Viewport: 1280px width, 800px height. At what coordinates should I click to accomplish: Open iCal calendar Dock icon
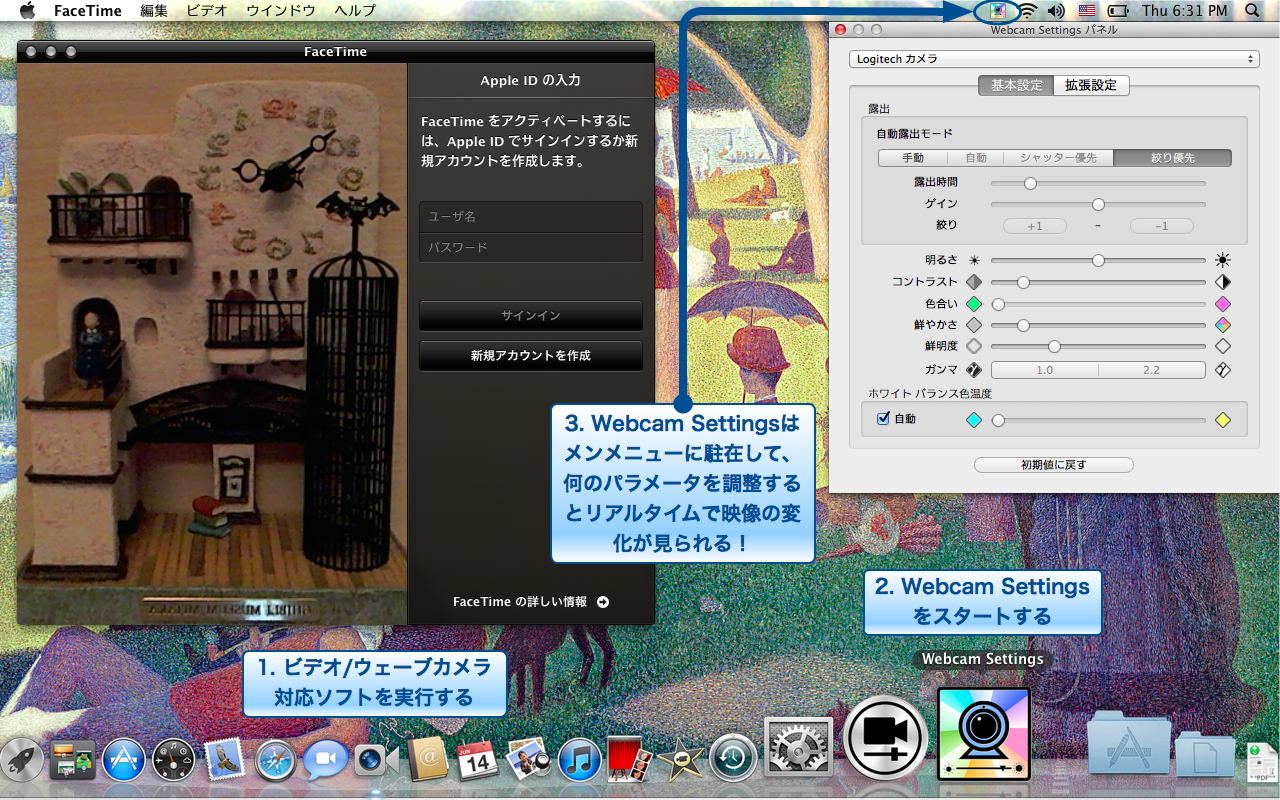(x=478, y=760)
